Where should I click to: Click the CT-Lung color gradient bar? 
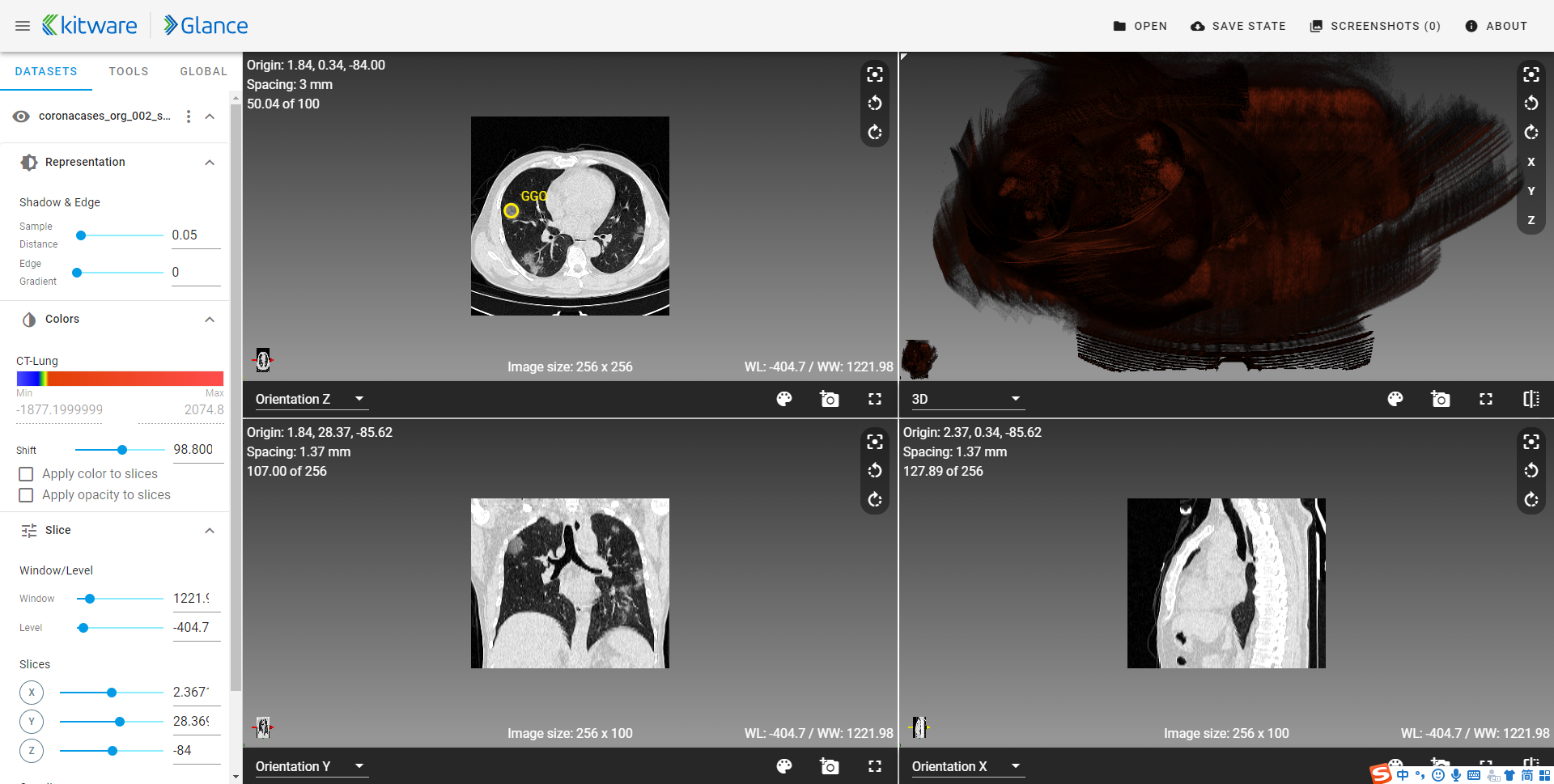point(120,379)
